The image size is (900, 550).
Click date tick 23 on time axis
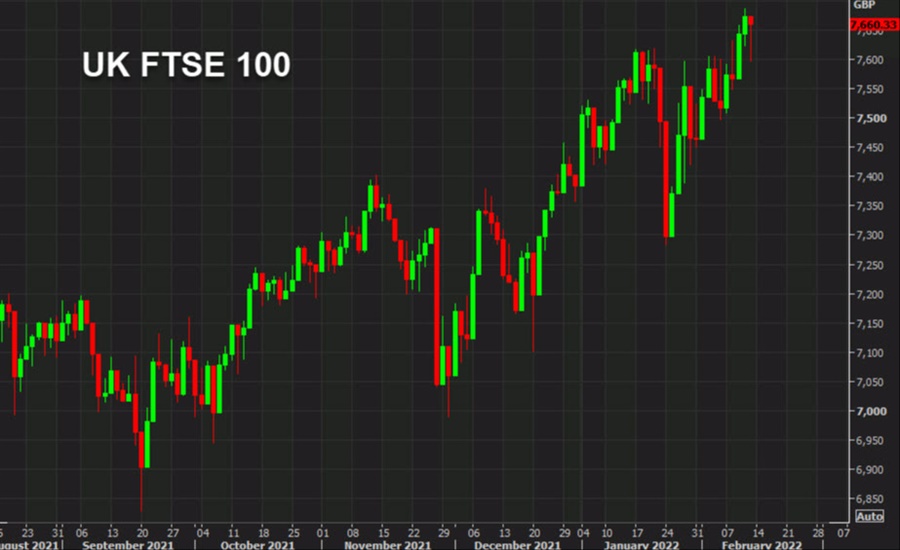28,533
